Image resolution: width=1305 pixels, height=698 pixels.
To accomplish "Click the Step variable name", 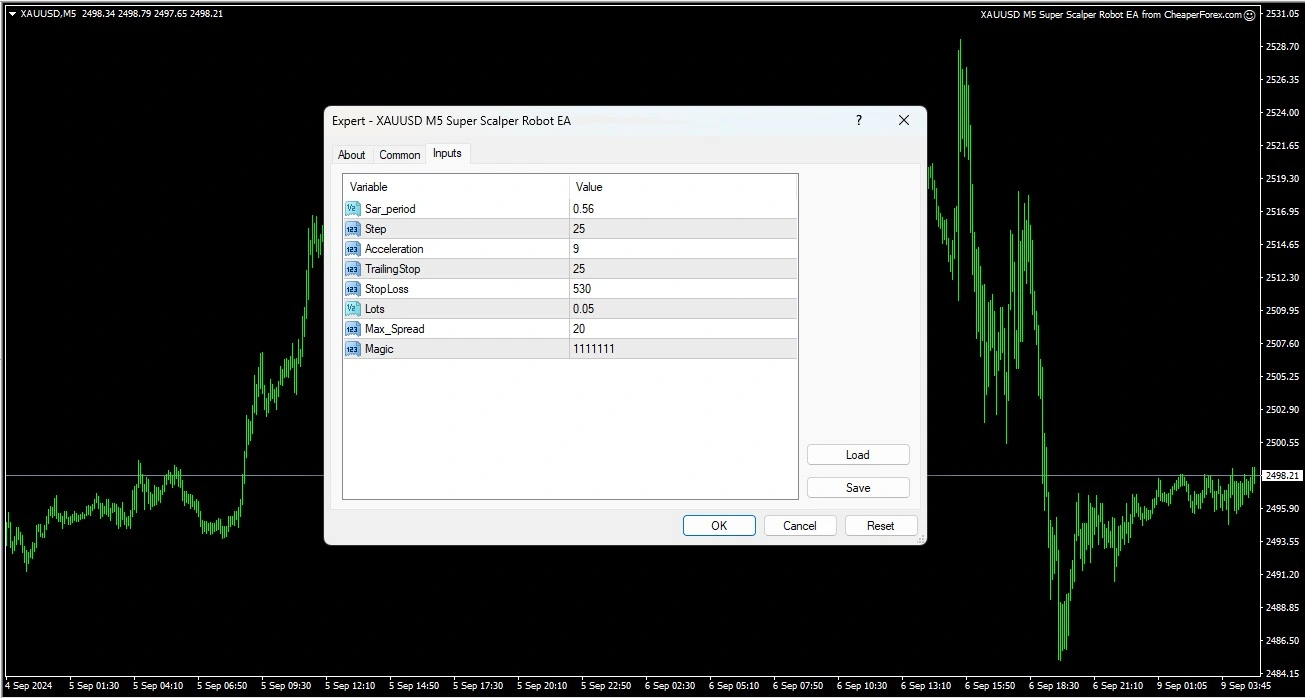I will click(375, 229).
